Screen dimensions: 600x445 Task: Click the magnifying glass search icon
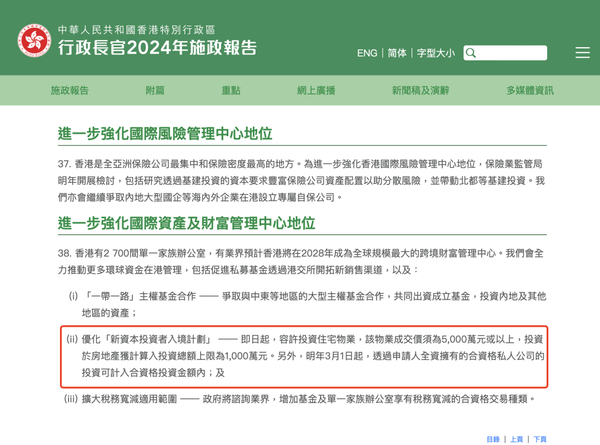point(471,53)
